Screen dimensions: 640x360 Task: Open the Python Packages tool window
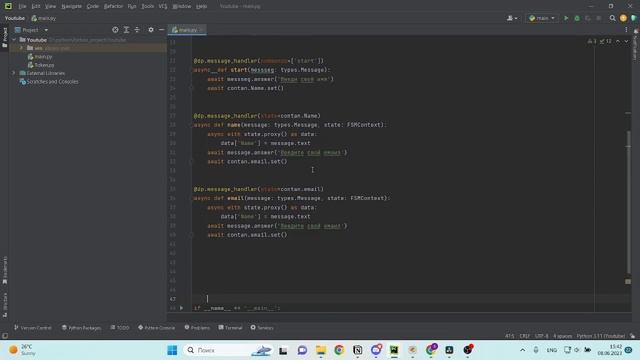81,328
